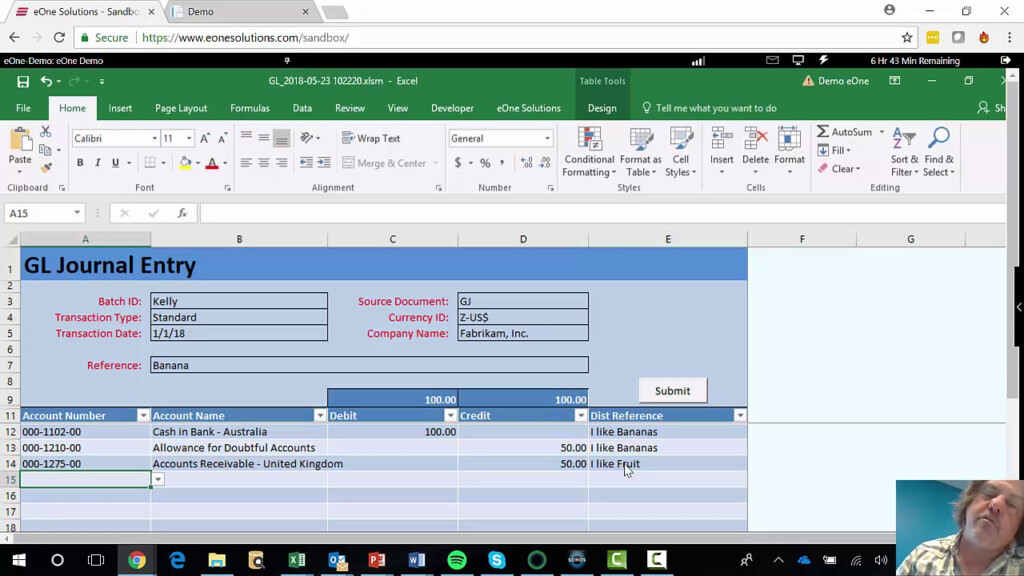Click the Paste clipboard icon
This screenshot has width=1024, height=576.
click(20, 139)
